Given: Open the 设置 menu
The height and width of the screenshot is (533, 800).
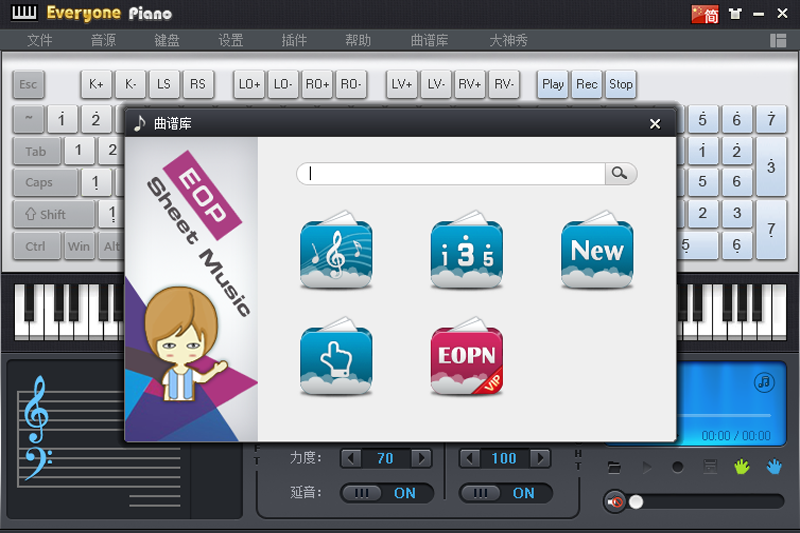Looking at the screenshot, I should [x=231, y=40].
